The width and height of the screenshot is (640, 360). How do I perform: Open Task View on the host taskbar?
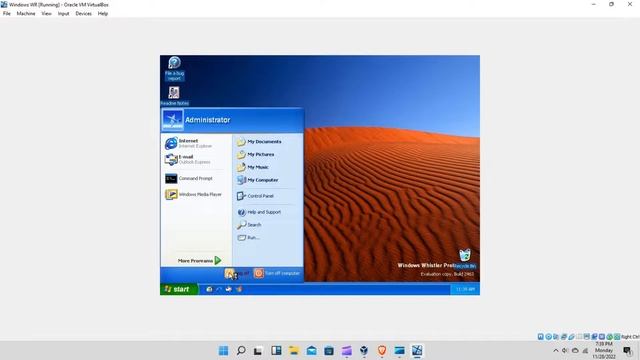258,350
